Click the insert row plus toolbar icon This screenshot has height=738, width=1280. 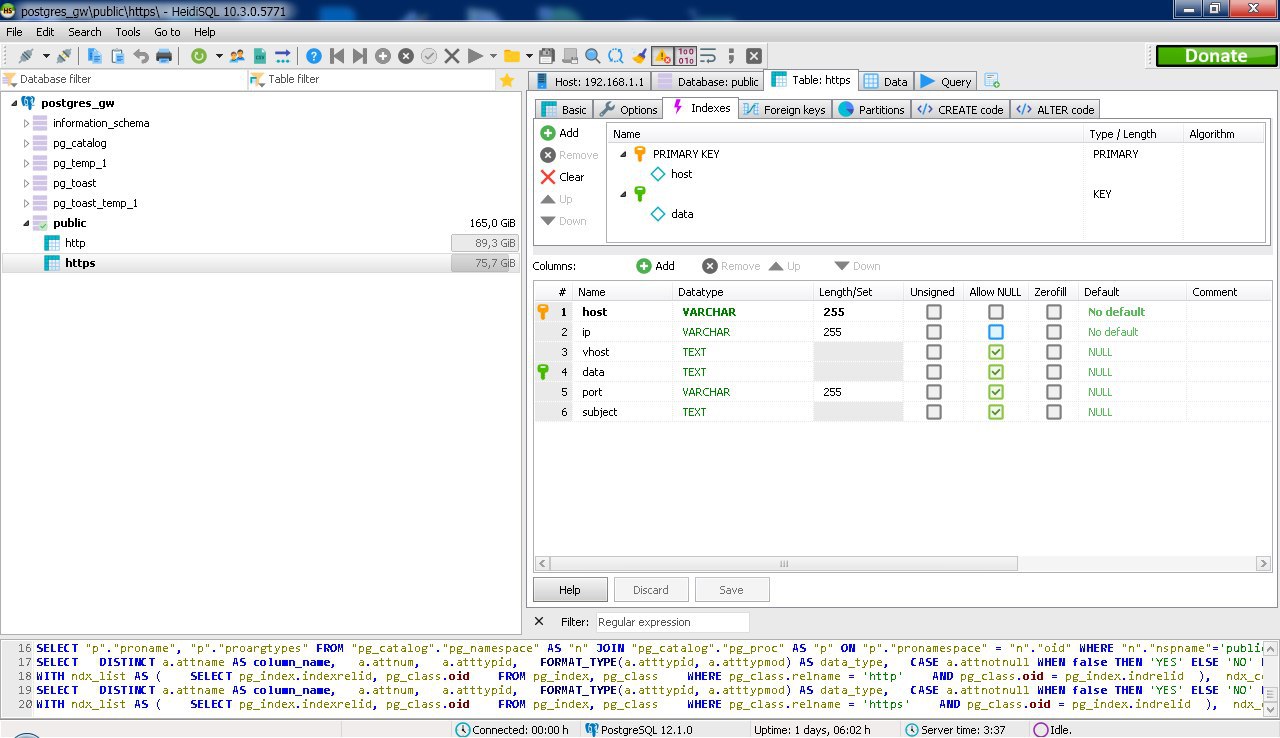383,56
